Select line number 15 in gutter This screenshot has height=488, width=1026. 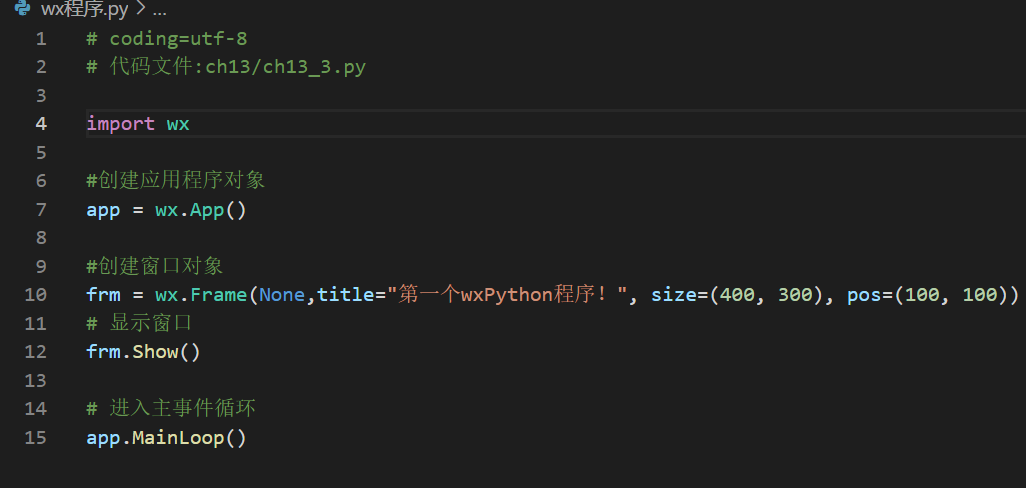(x=35, y=438)
